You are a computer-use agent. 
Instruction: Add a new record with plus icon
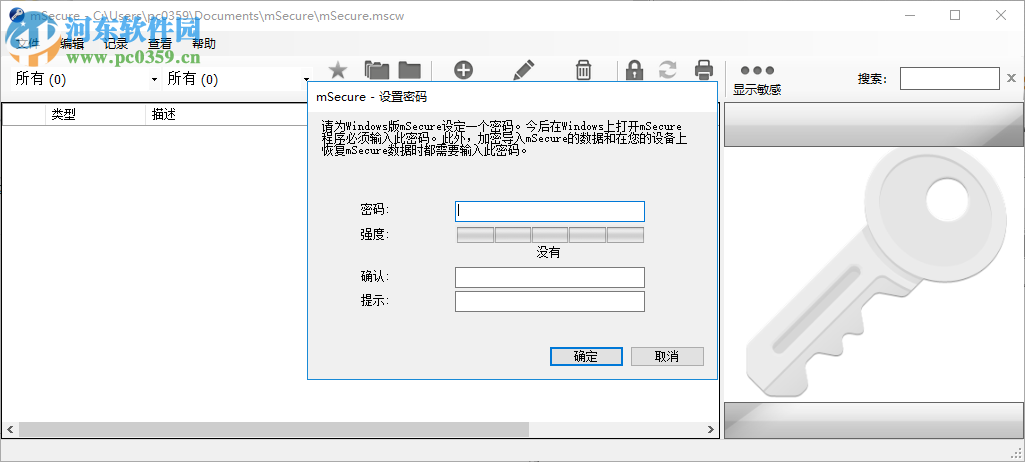pos(463,71)
